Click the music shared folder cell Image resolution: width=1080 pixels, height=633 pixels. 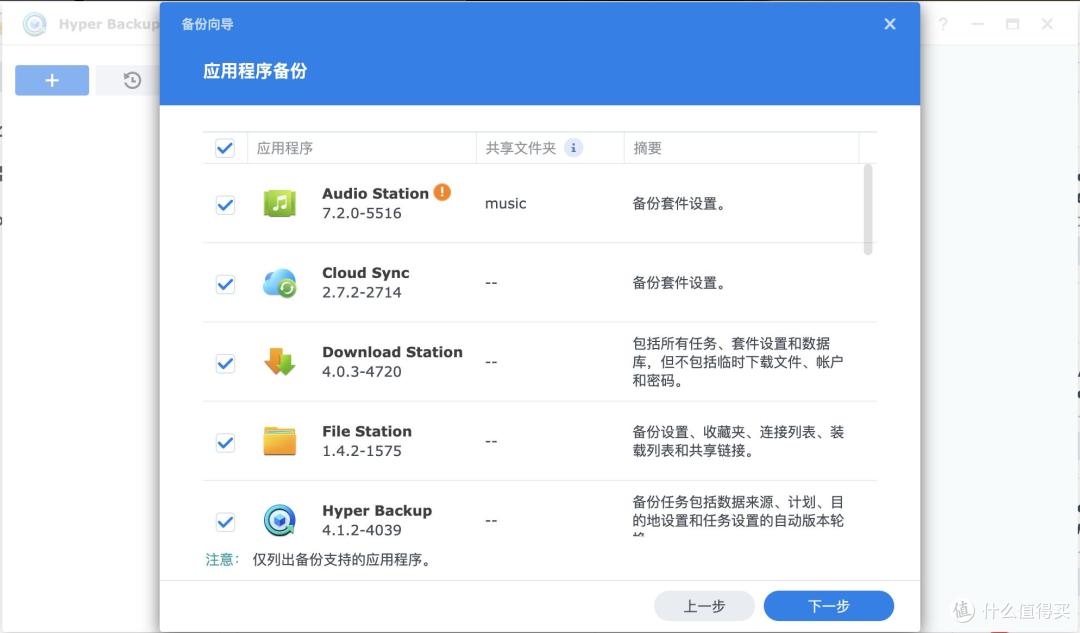click(506, 204)
